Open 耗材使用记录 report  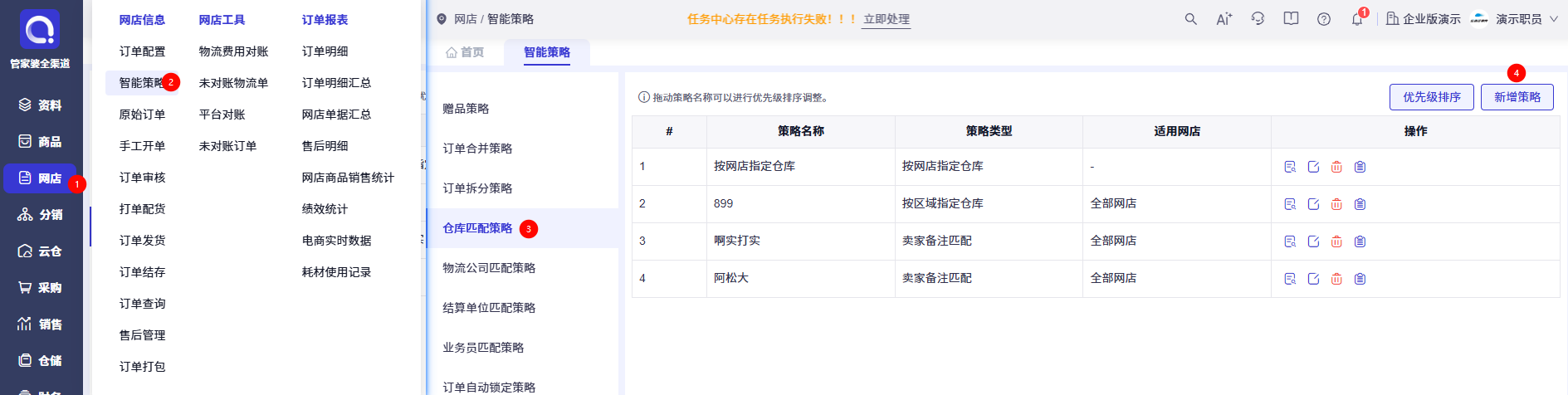pyautogui.click(x=336, y=272)
